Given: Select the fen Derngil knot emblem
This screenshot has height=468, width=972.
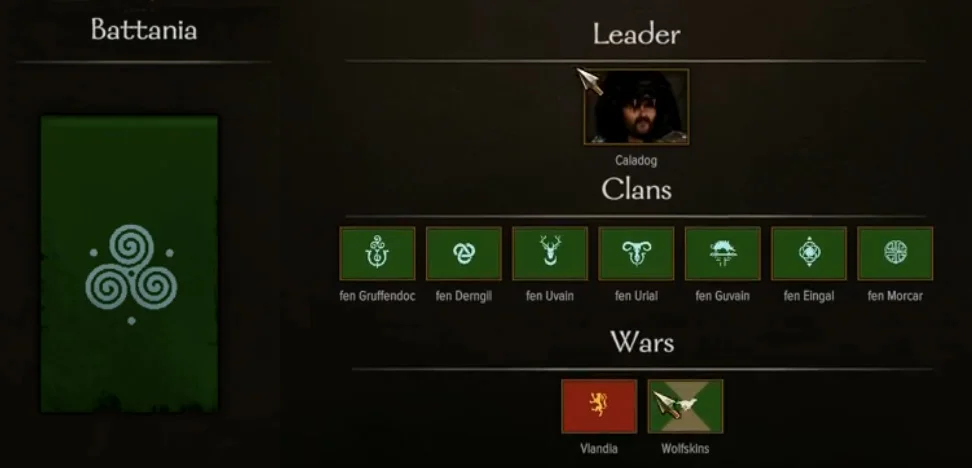Looking at the screenshot, I should tap(463, 253).
